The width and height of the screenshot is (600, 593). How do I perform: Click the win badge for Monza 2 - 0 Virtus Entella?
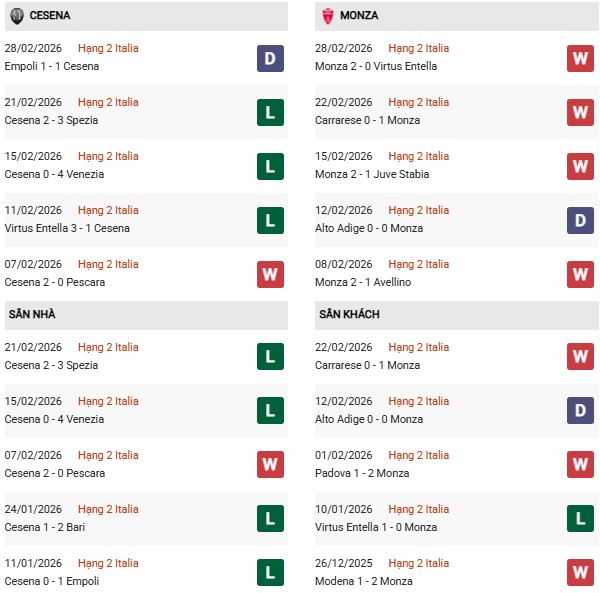pyautogui.click(x=580, y=58)
